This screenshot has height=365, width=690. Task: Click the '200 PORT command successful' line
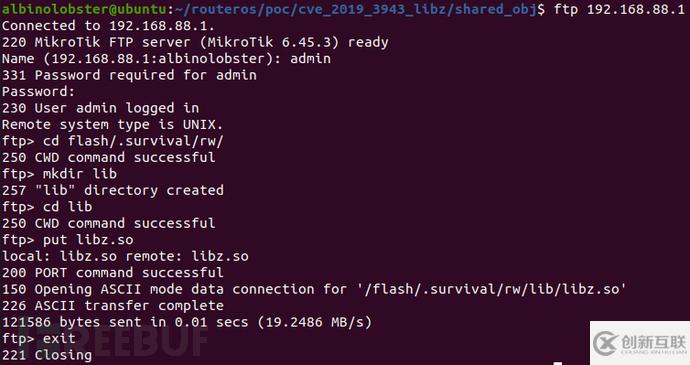(113, 273)
